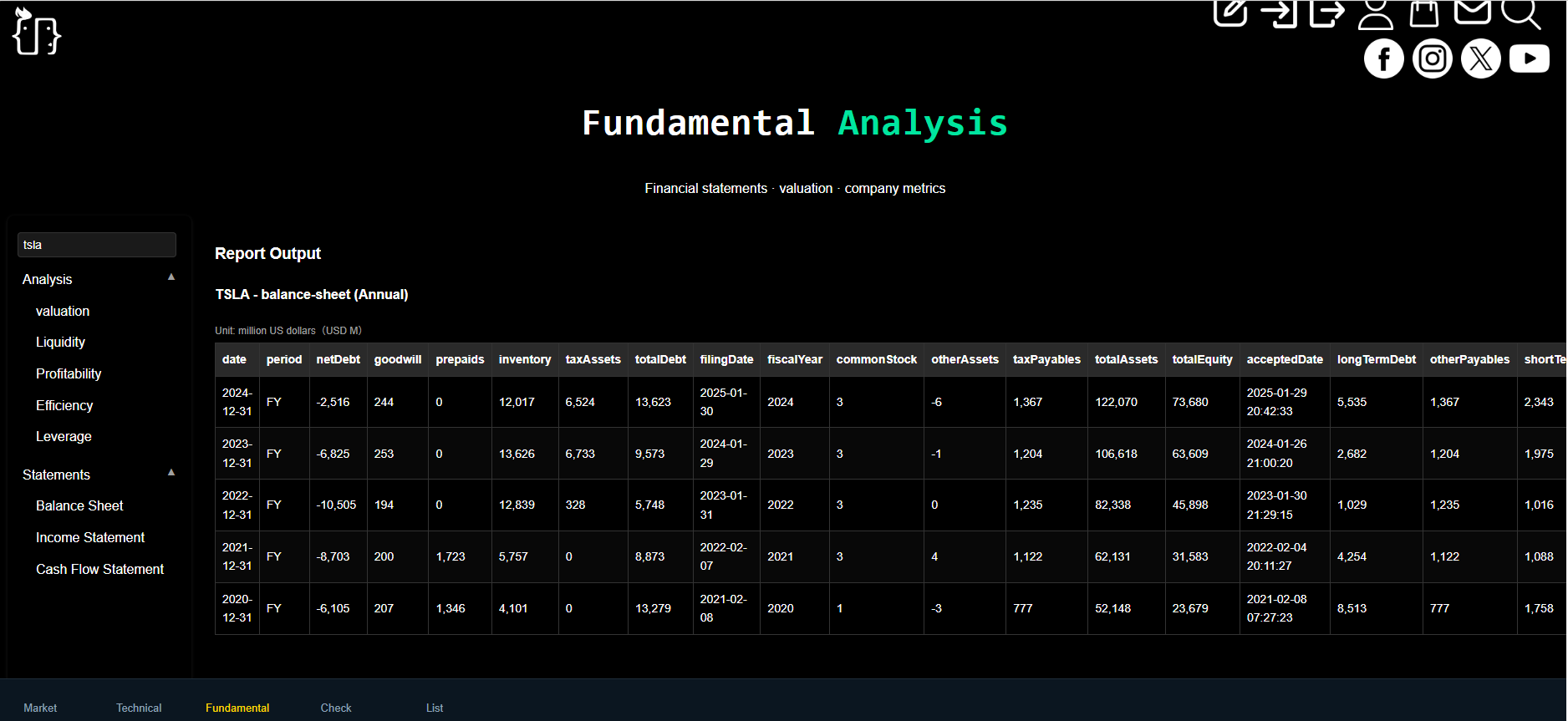Image resolution: width=1568 pixels, height=721 pixels.
Task: Click the totalDebt column header
Action: tap(660, 359)
